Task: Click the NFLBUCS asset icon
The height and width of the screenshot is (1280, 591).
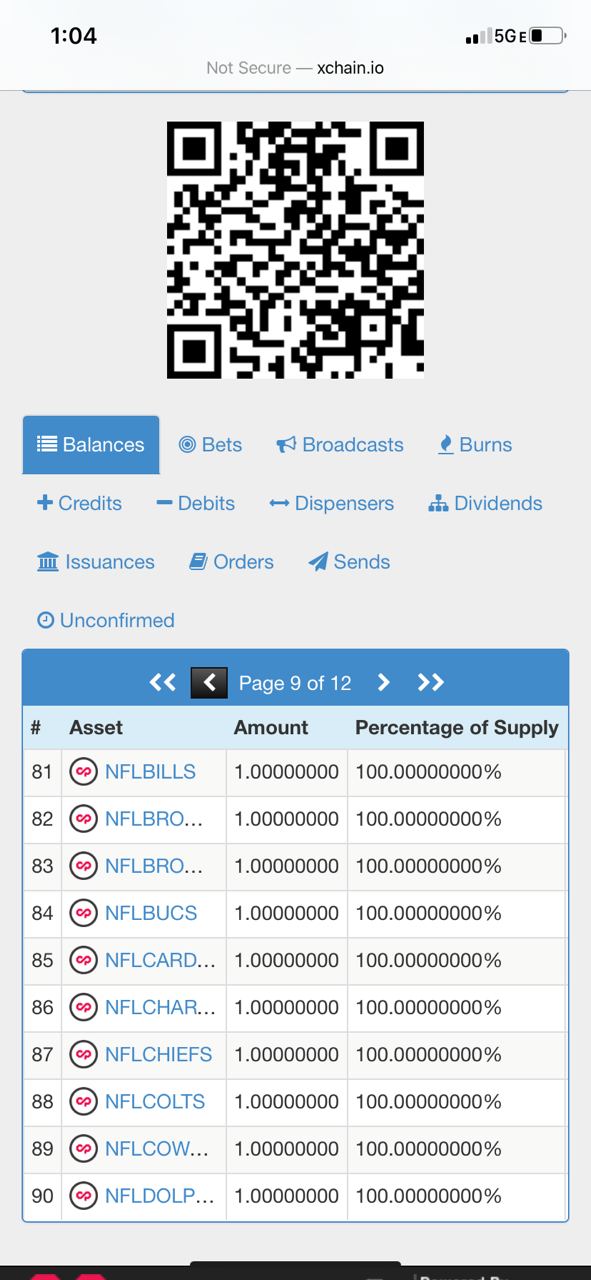Action: [83, 913]
